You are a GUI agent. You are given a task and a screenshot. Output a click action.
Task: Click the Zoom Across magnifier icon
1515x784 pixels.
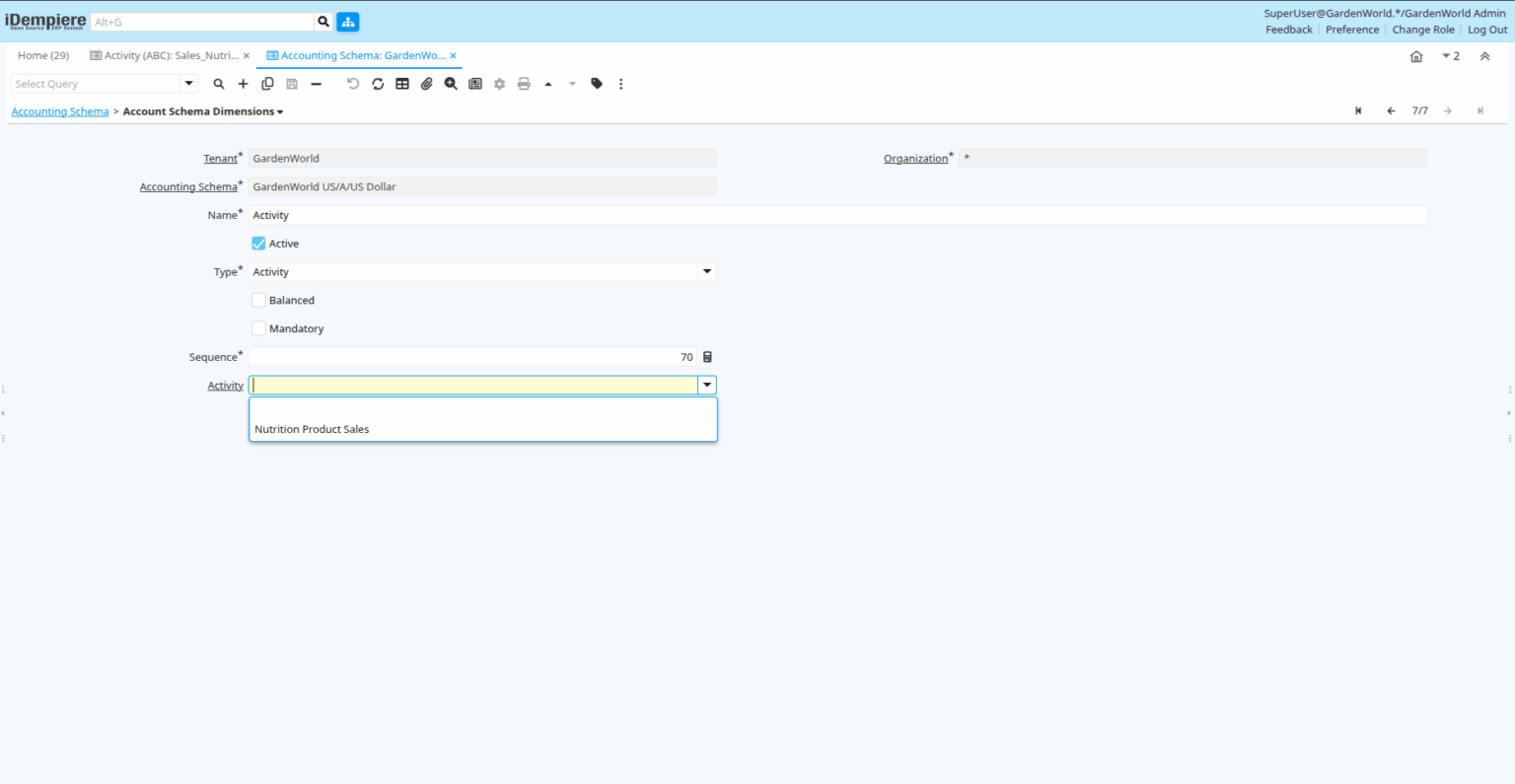[451, 84]
